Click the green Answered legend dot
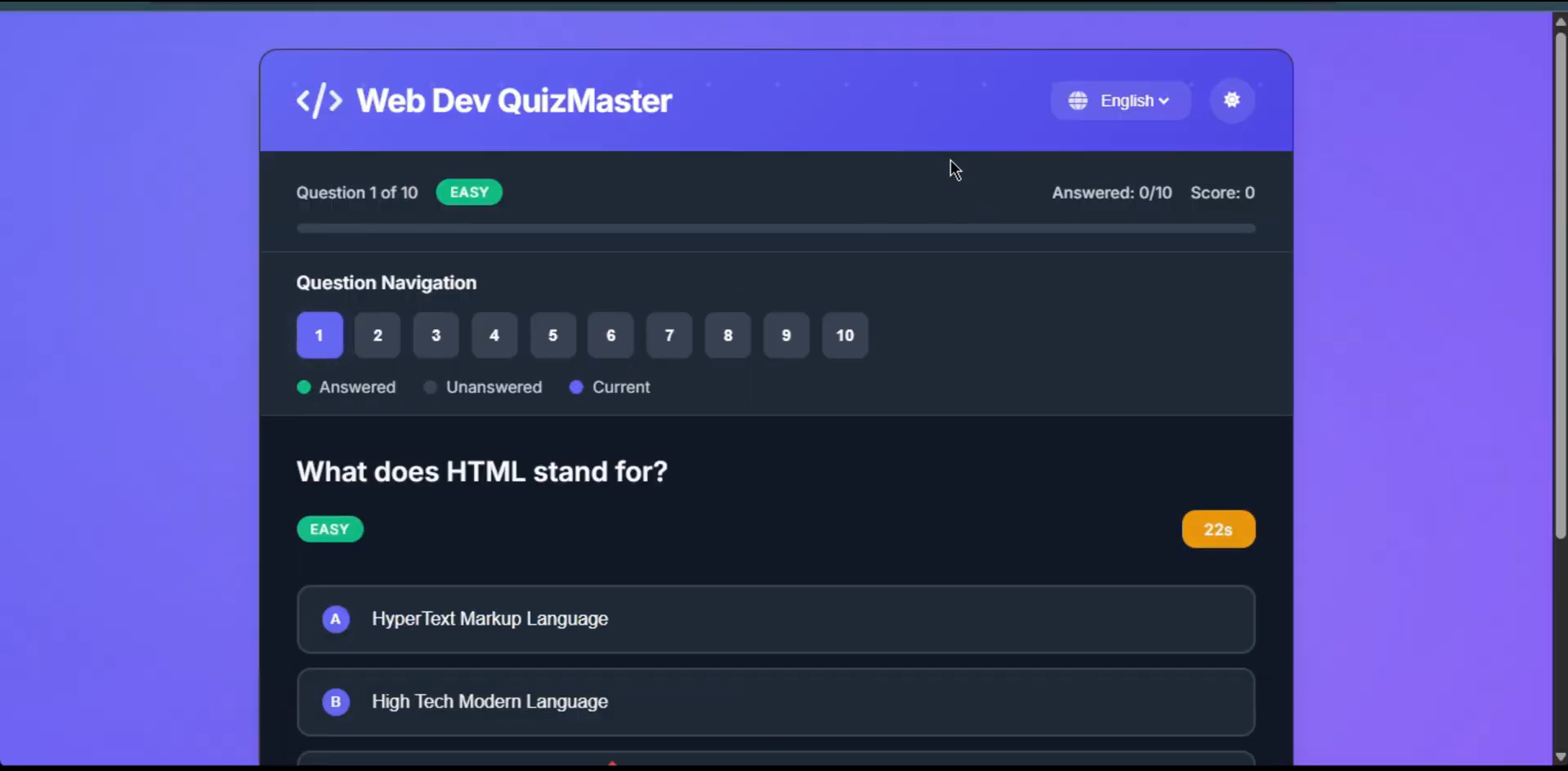Screen dimensions: 1568x771 (303, 386)
